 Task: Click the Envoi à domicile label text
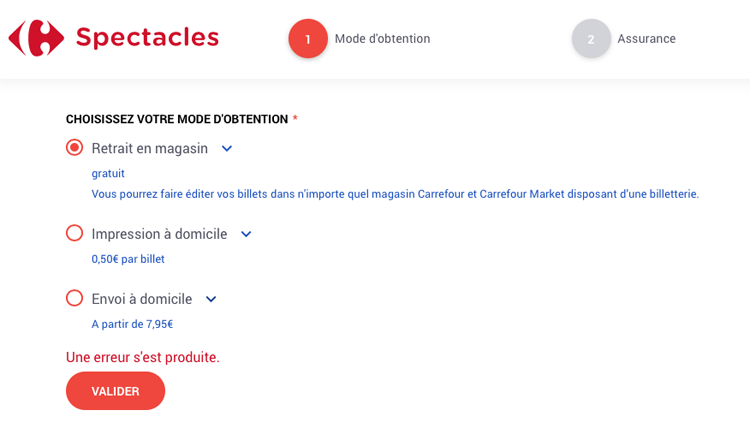[142, 299]
